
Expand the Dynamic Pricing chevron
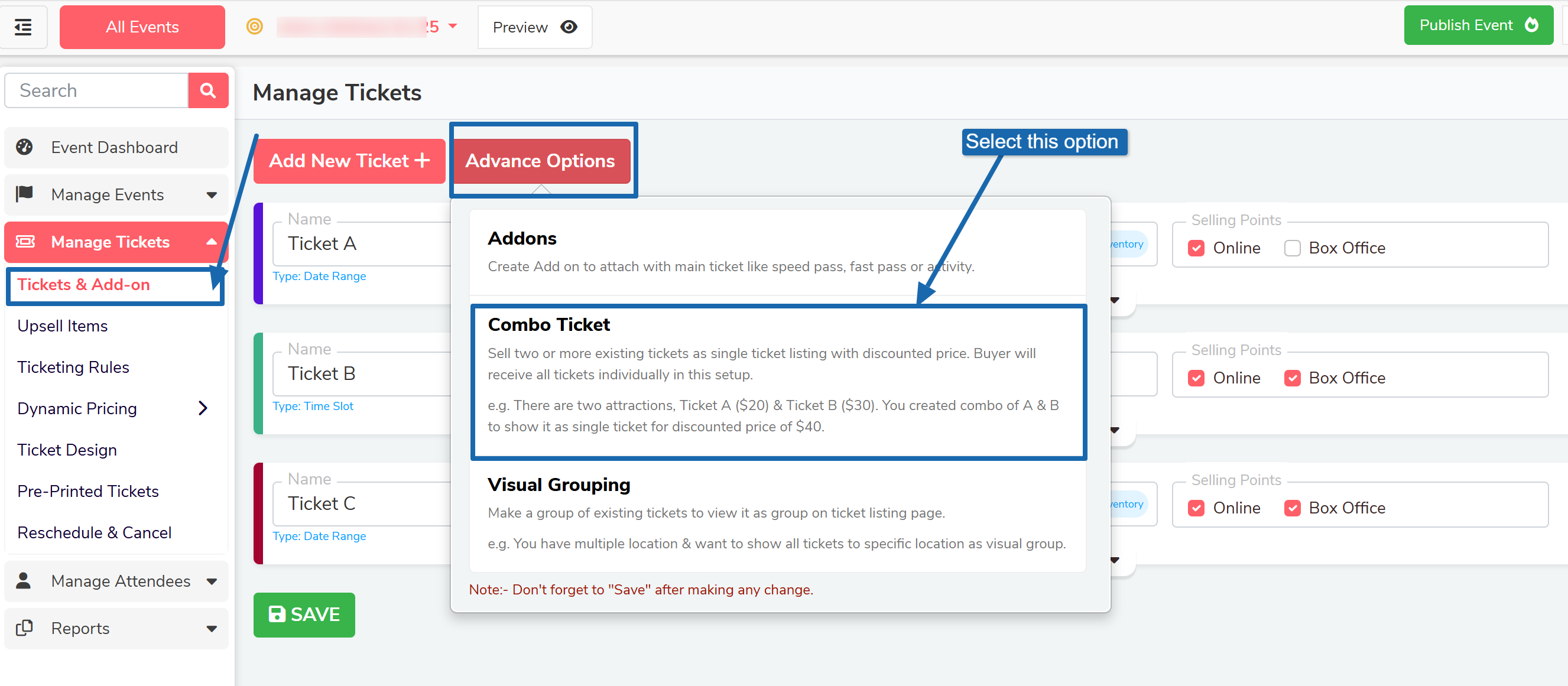pos(203,408)
